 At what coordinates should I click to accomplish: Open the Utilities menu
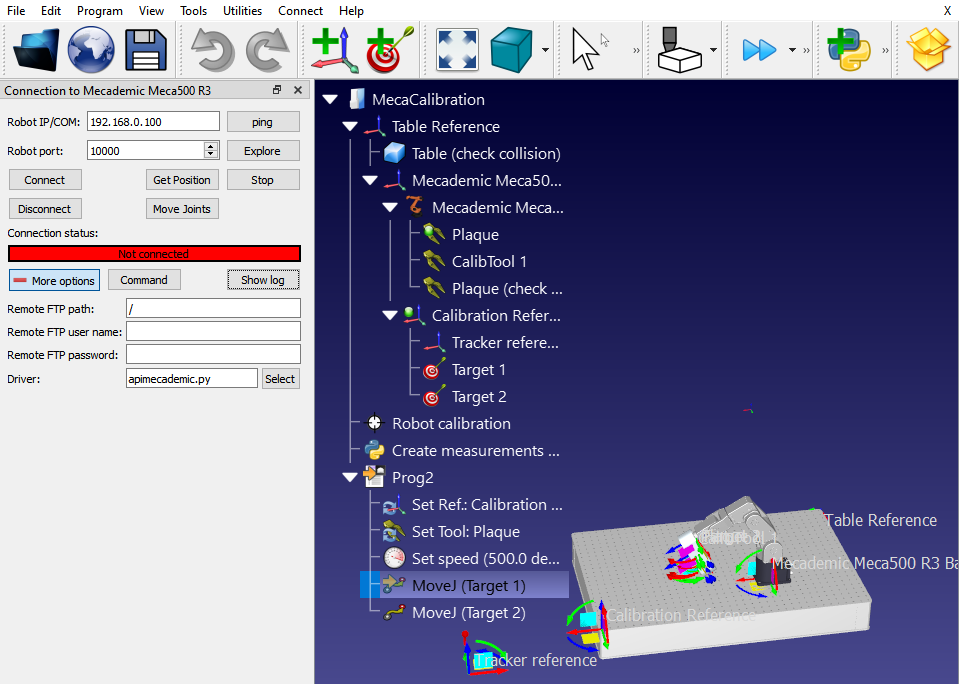tap(242, 11)
